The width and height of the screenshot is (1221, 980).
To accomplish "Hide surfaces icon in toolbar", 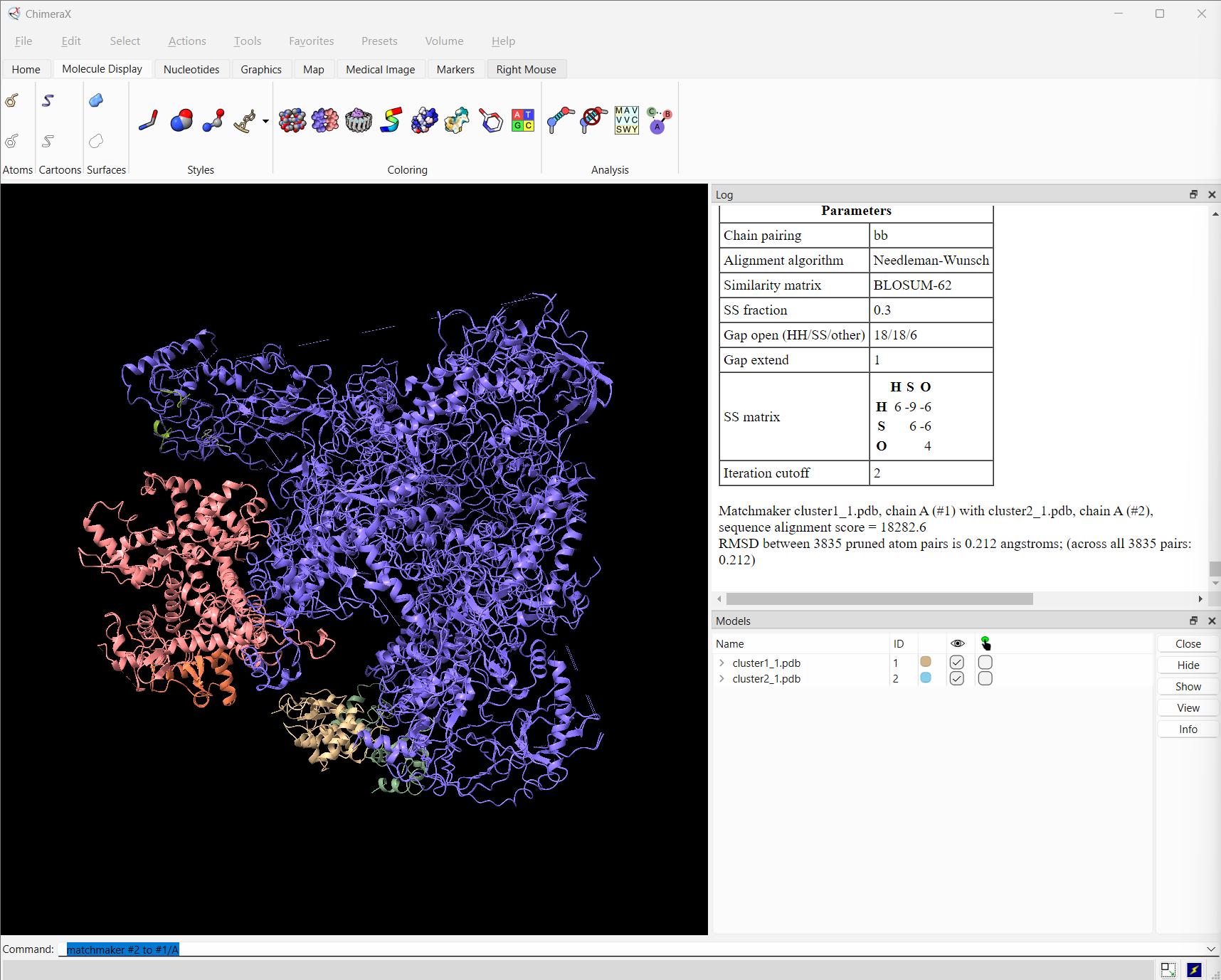I will (x=96, y=141).
